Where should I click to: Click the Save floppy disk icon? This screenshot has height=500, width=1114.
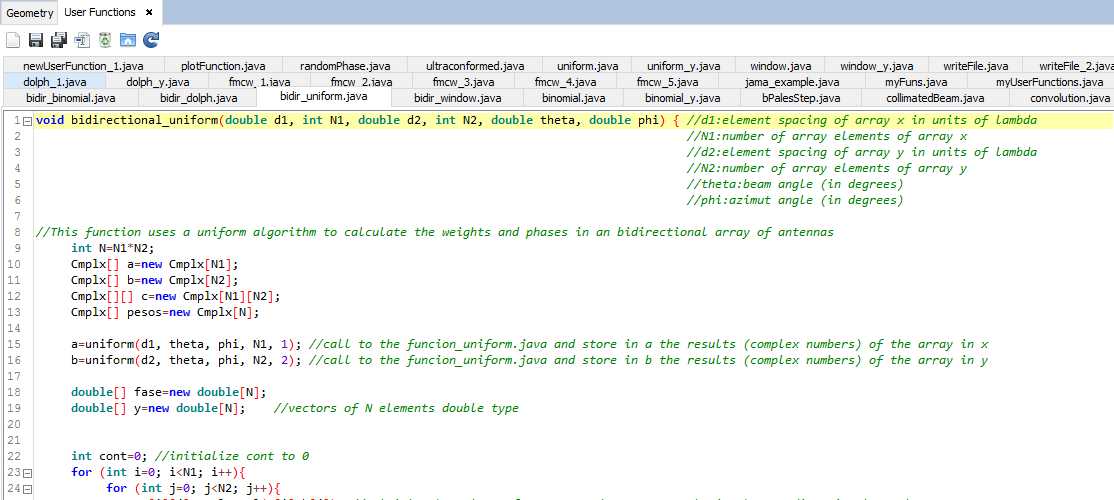click(x=36, y=40)
